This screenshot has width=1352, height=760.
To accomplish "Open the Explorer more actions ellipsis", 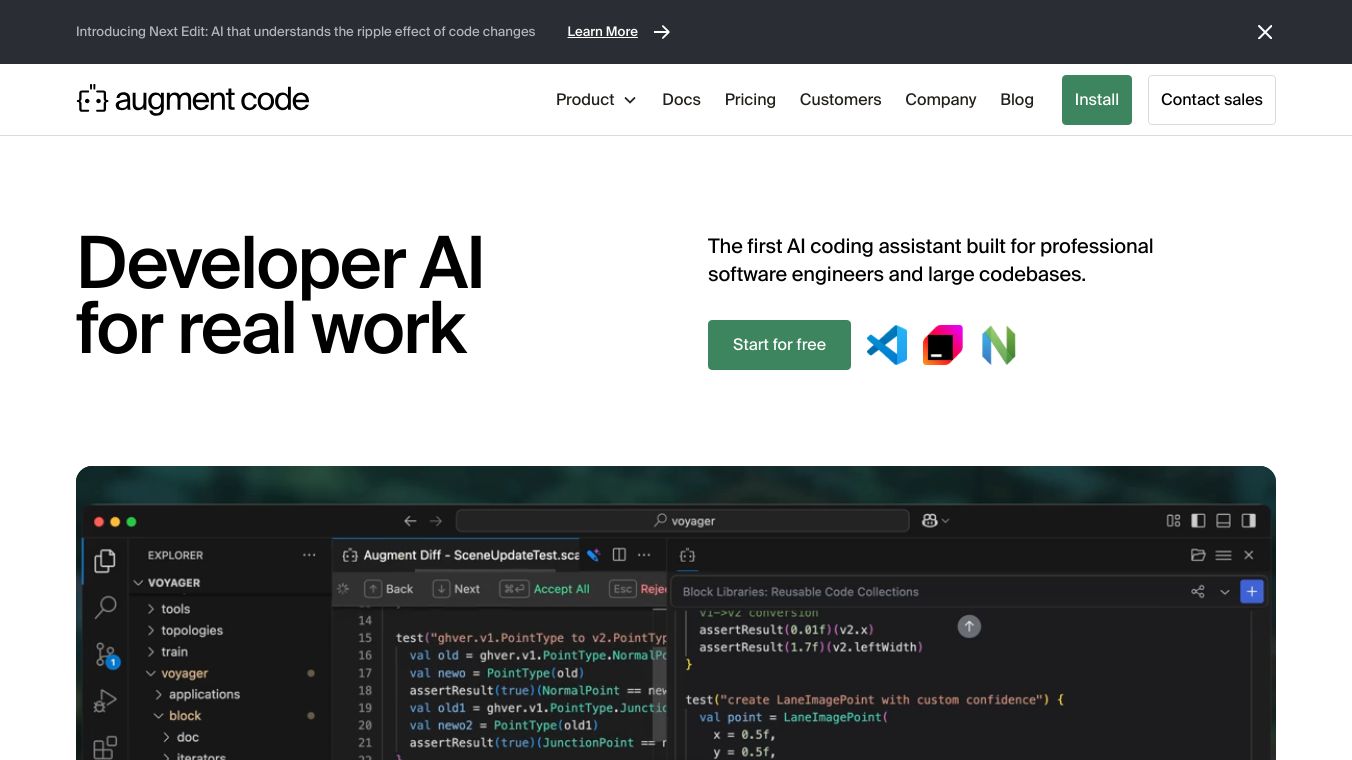I will tap(309, 555).
